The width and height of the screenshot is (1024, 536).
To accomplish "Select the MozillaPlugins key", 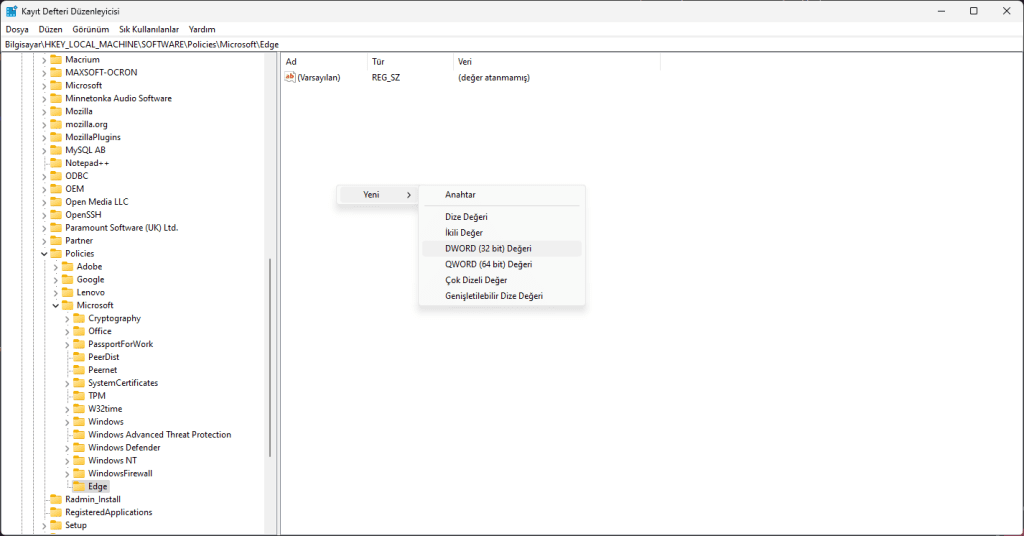I will coord(93,137).
